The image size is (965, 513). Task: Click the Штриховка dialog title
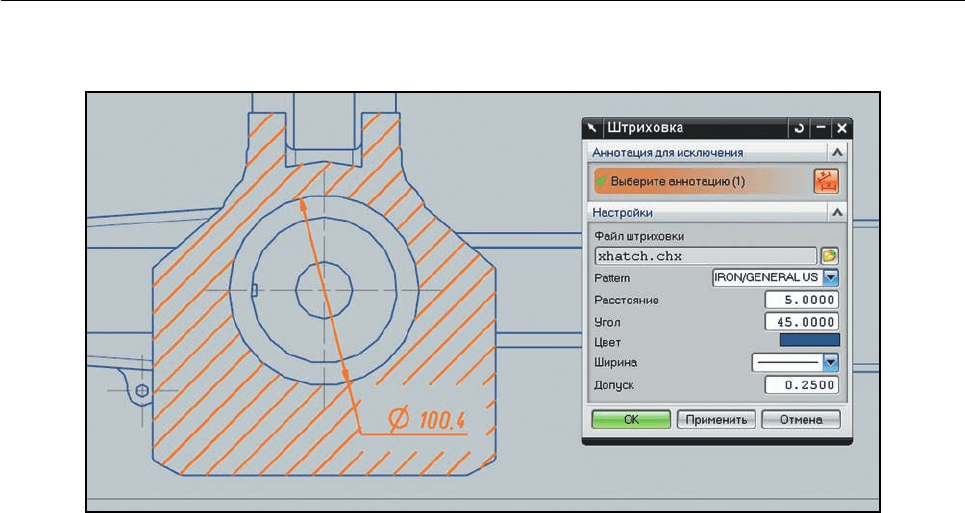pyautogui.click(x=645, y=128)
